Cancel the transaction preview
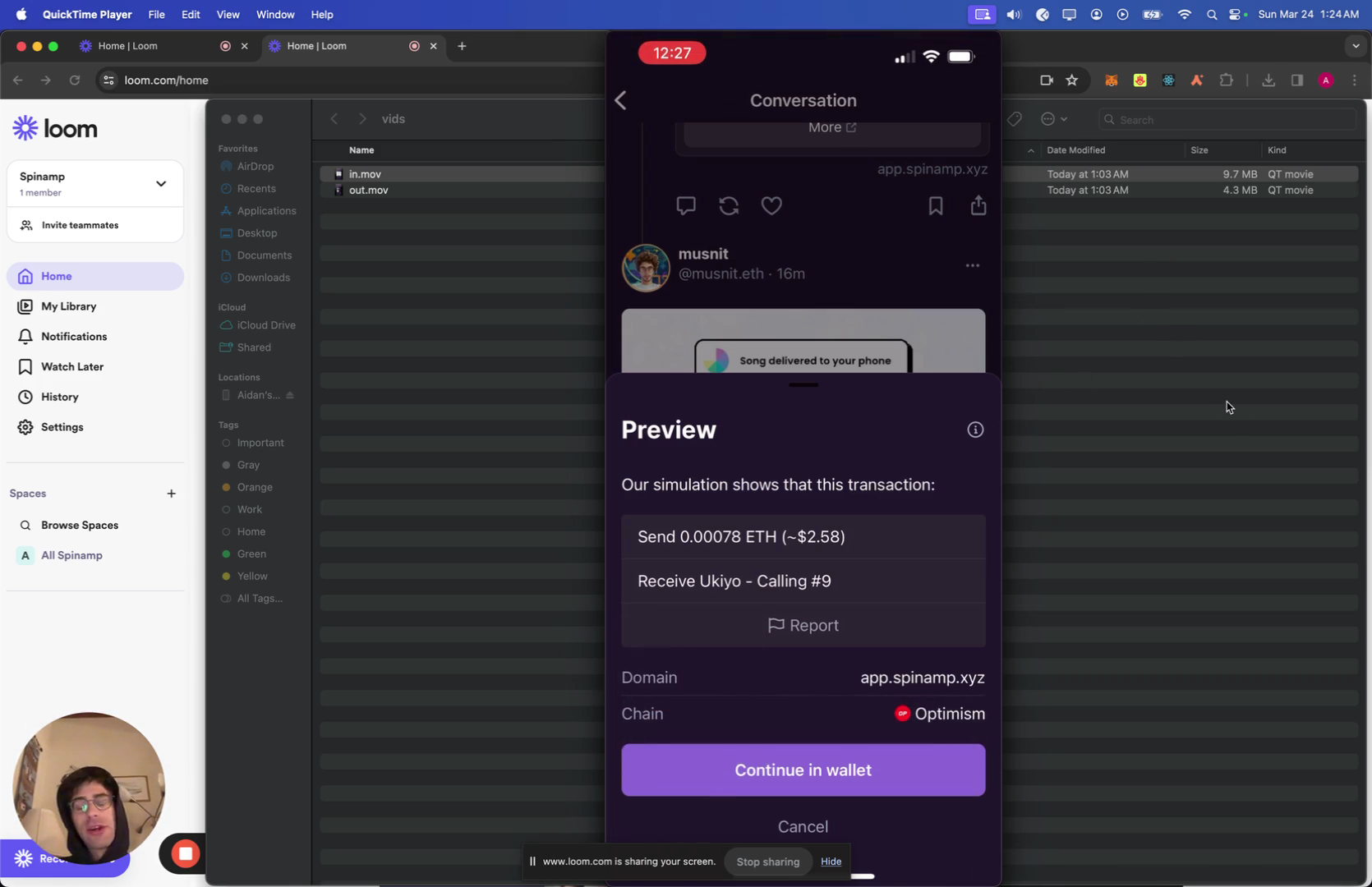 coord(803,826)
